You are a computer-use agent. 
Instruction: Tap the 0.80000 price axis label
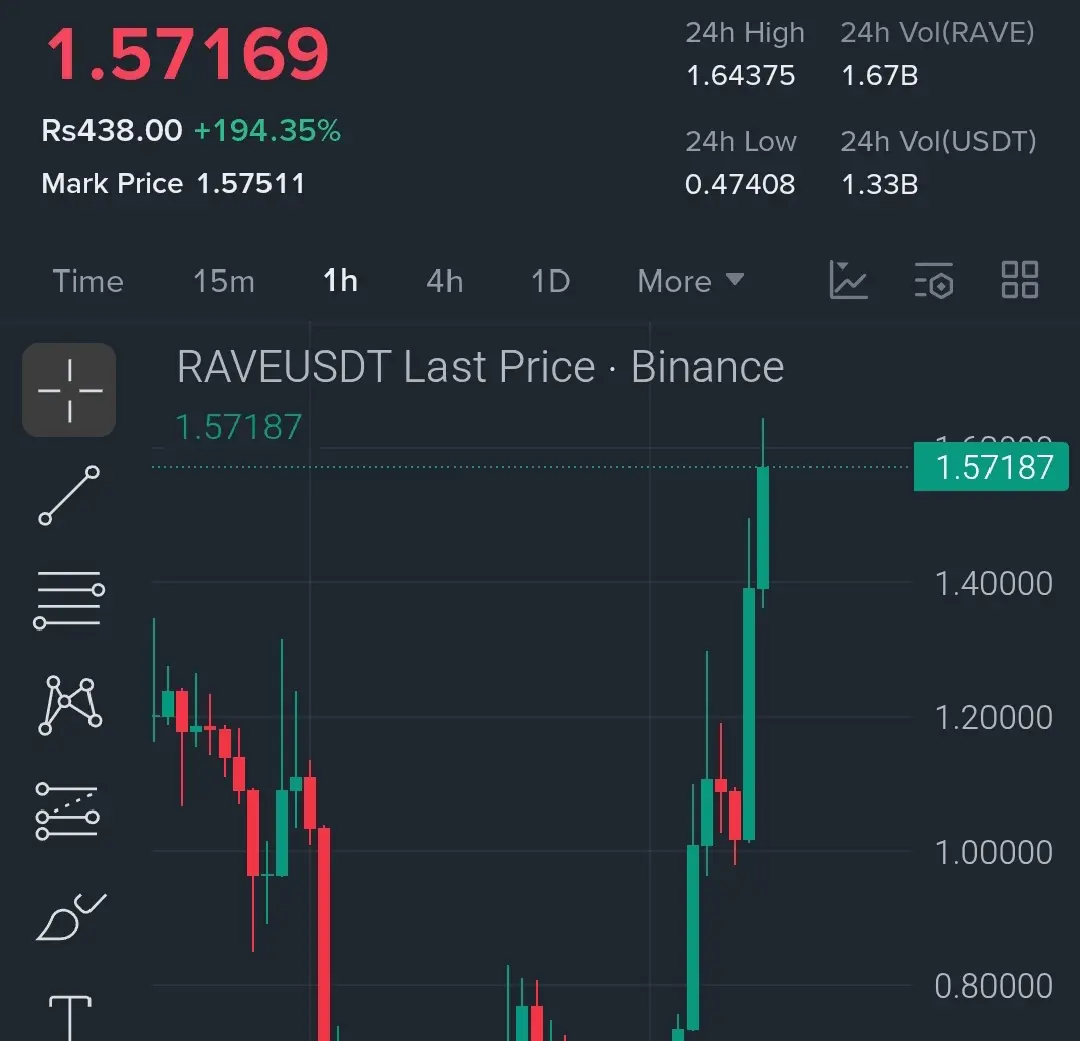coord(993,986)
